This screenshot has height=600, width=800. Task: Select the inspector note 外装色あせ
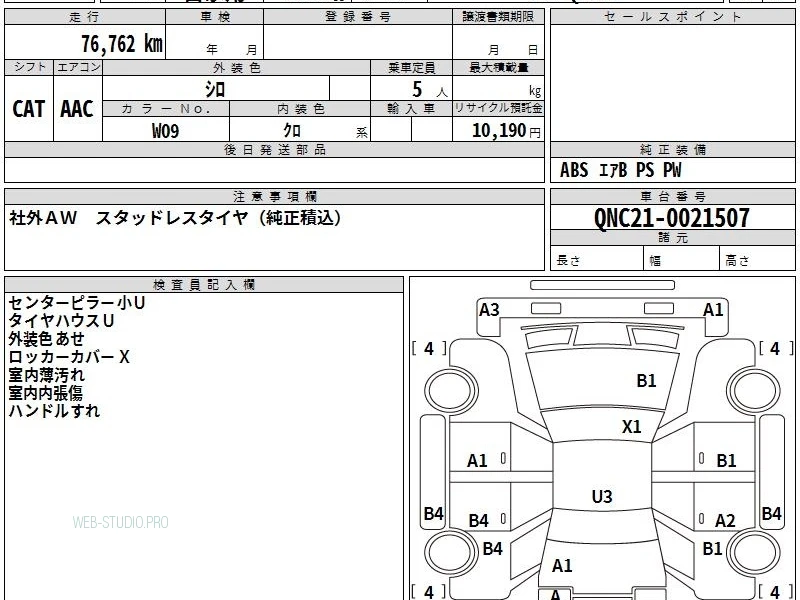tap(46, 339)
